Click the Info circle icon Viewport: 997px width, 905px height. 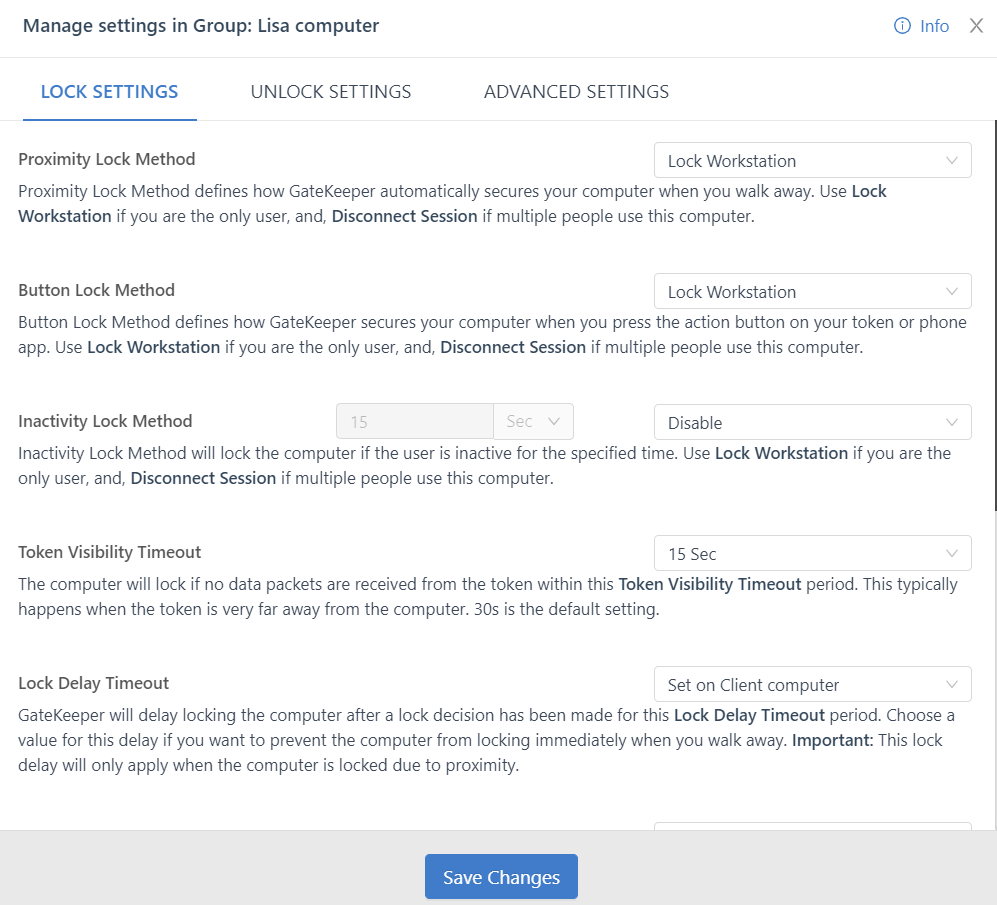(902, 26)
